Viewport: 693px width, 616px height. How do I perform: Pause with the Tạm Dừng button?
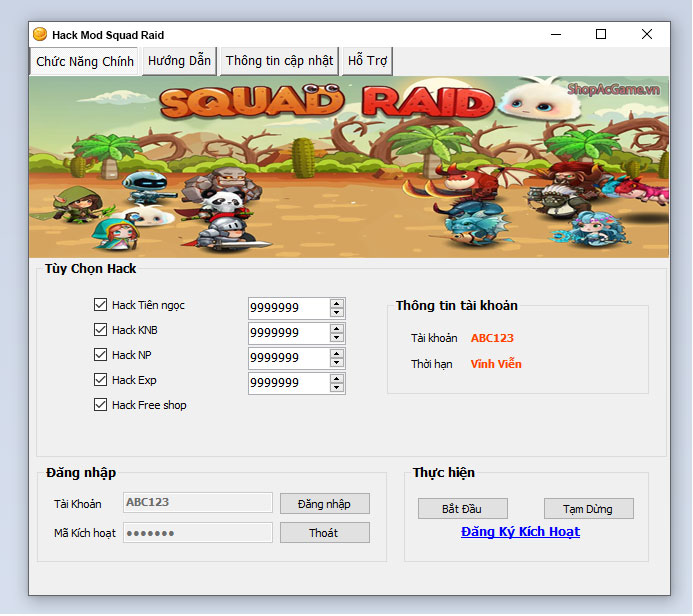[x=589, y=509]
